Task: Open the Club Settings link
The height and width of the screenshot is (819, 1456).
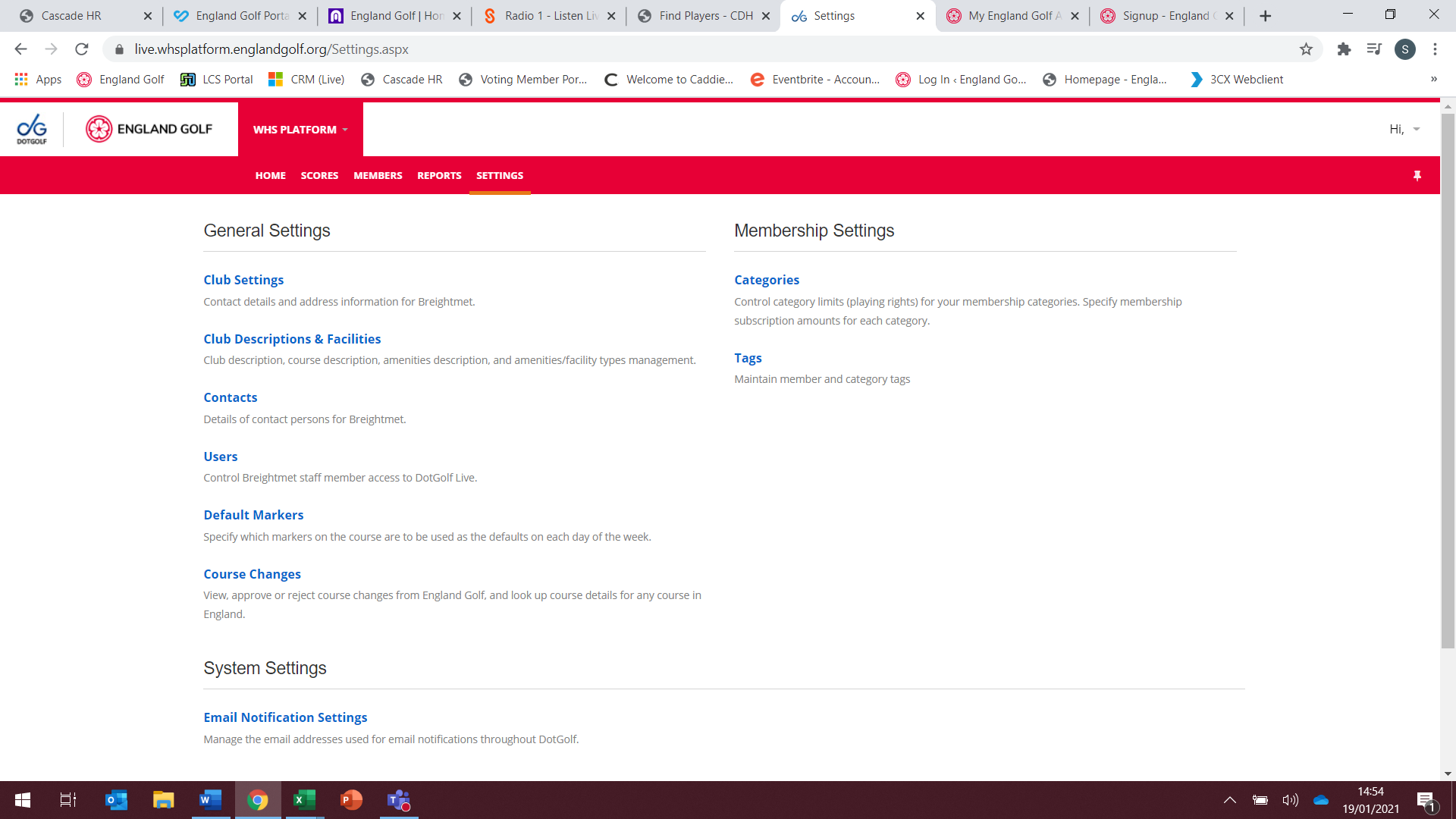Action: [x=243, y=280]
